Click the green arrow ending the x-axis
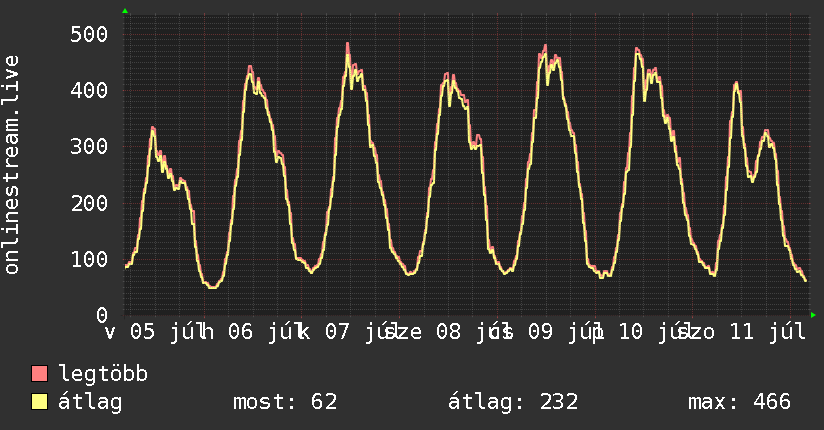The width and height of the screenshot is (824, 430). tap(813, 315)
